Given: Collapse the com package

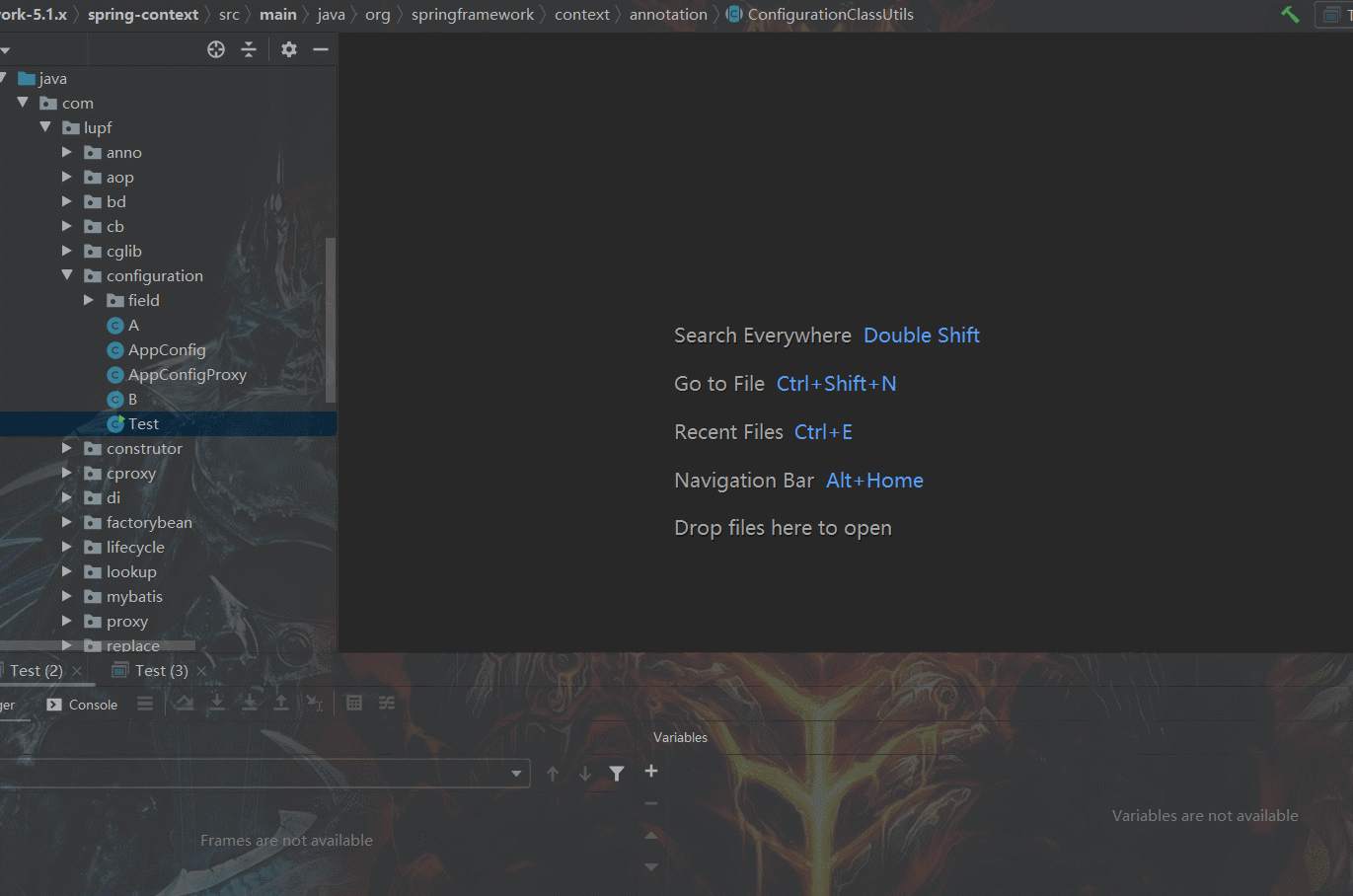Looking at the screenshot, I should pos(23,103).
